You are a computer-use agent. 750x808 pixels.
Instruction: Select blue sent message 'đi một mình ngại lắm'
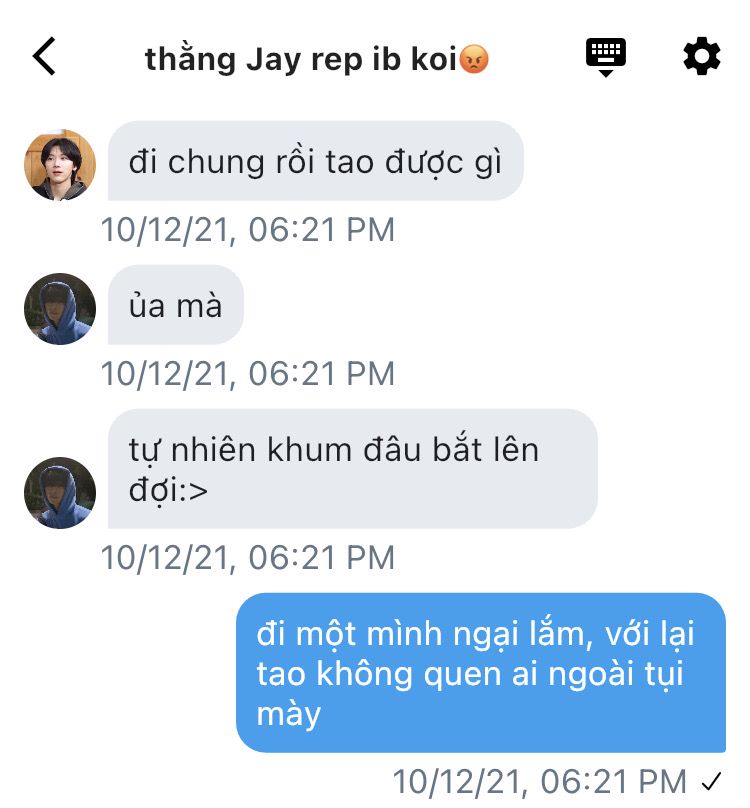pos(480,672)
